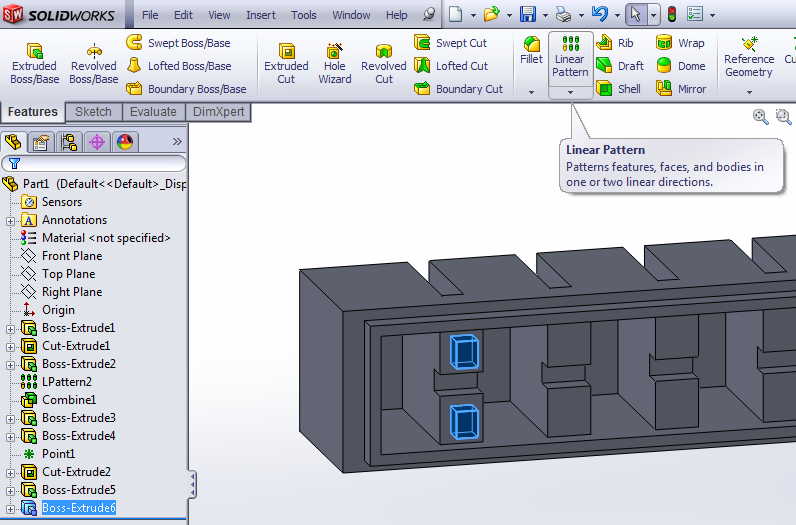This screenshot has height=525, width=796.
Task: Open Reference Geometry tool
Action: [x=749, y=57]
